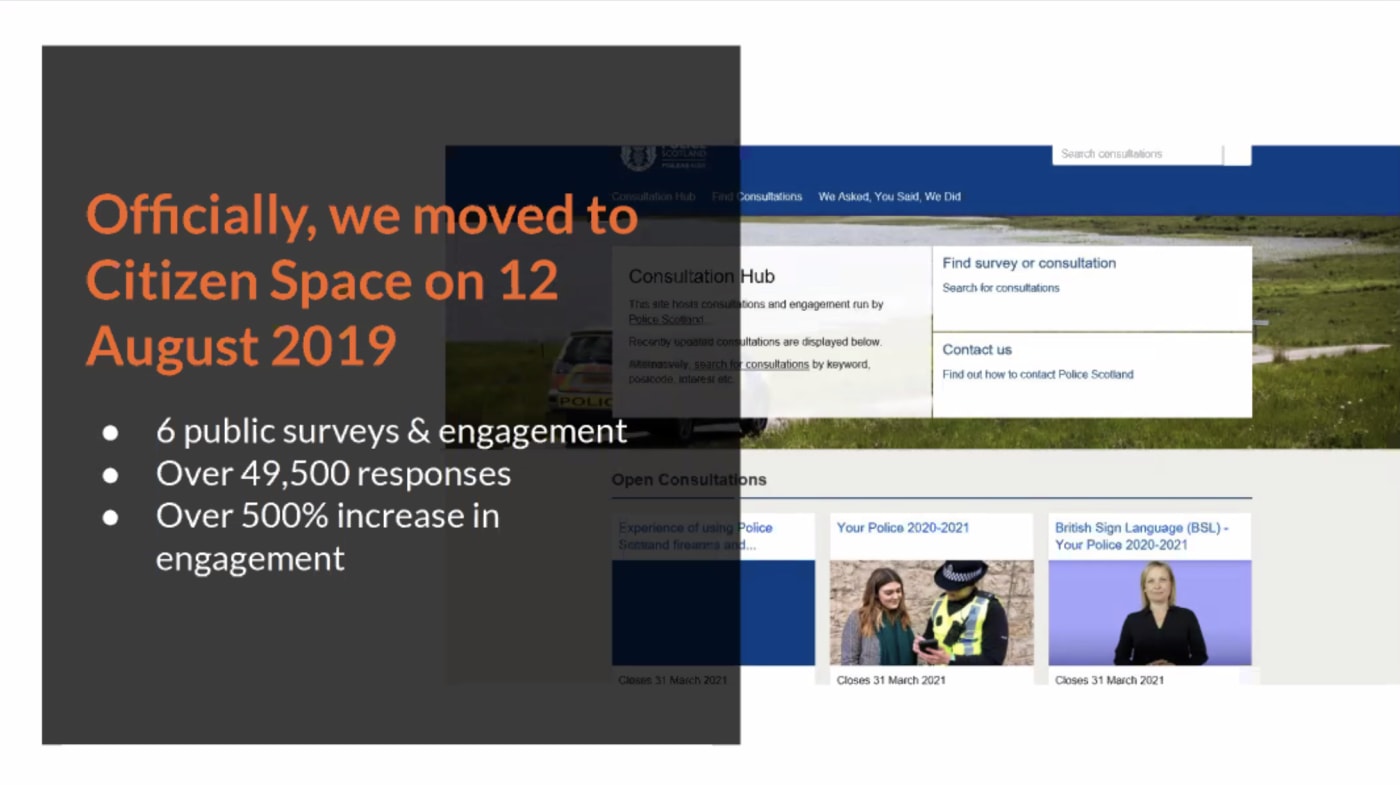Open Find survey or consultation
Image resolution: width=1400 pixels, height=785 pixels.
(x=1028, y=263)
